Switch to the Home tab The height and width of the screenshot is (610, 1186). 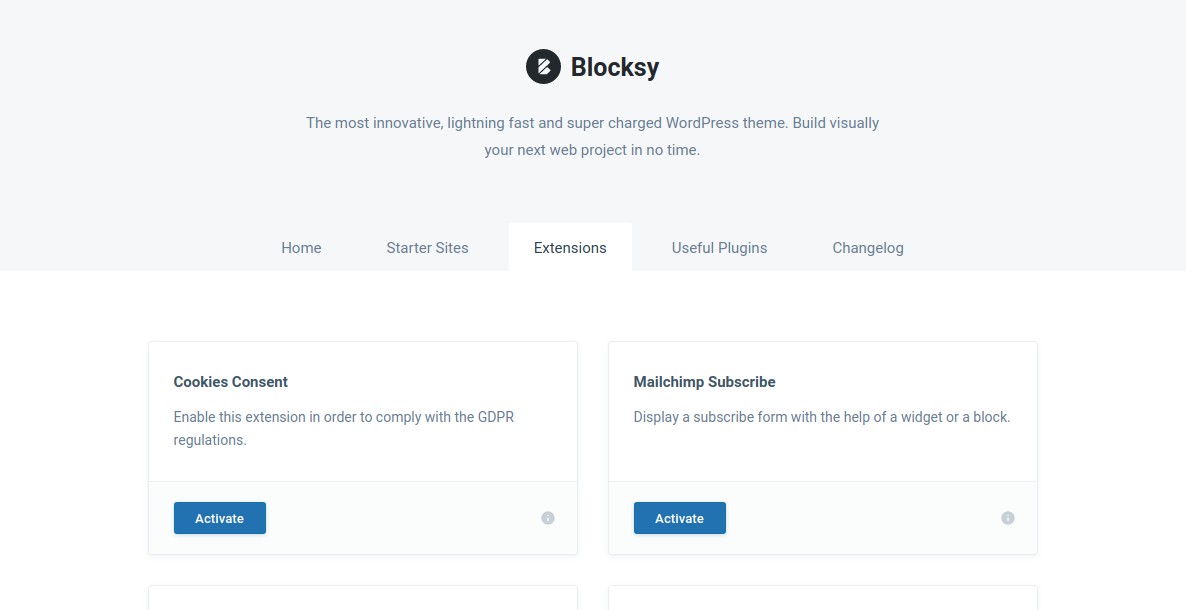pos(301,247)
